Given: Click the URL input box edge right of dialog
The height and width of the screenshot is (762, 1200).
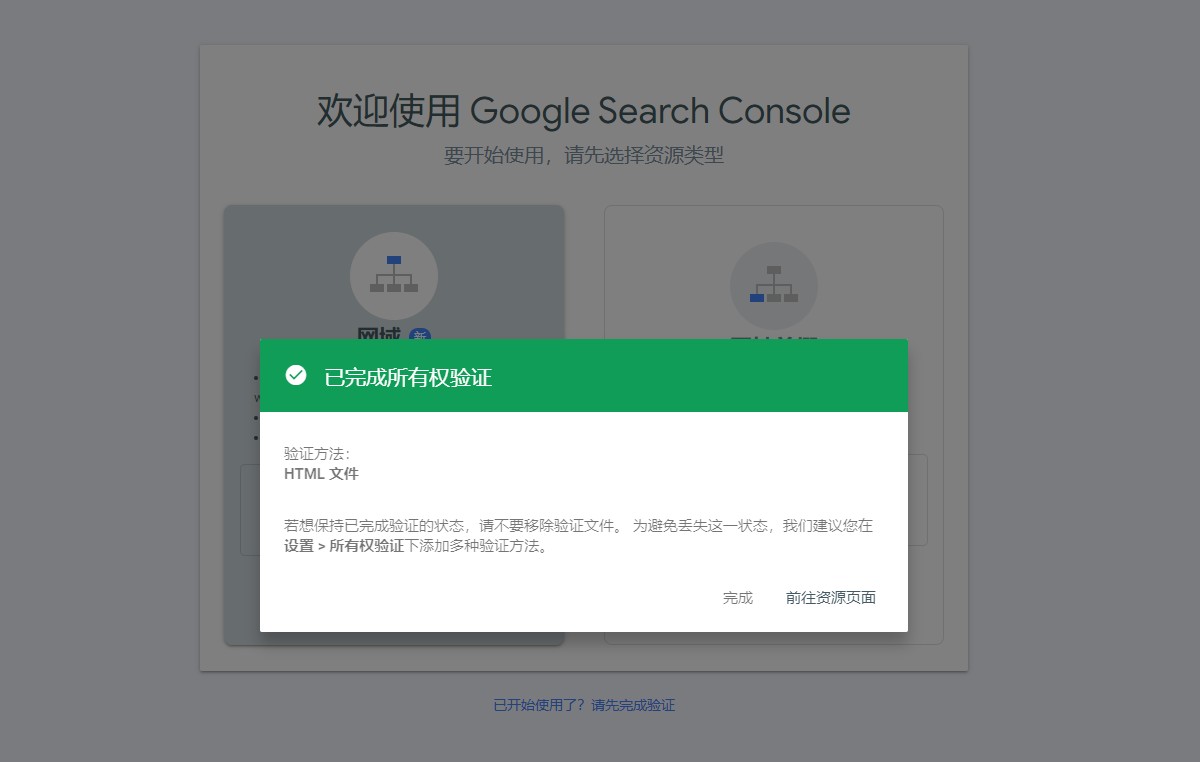Looking at the screenshot, I should (918, 500).
